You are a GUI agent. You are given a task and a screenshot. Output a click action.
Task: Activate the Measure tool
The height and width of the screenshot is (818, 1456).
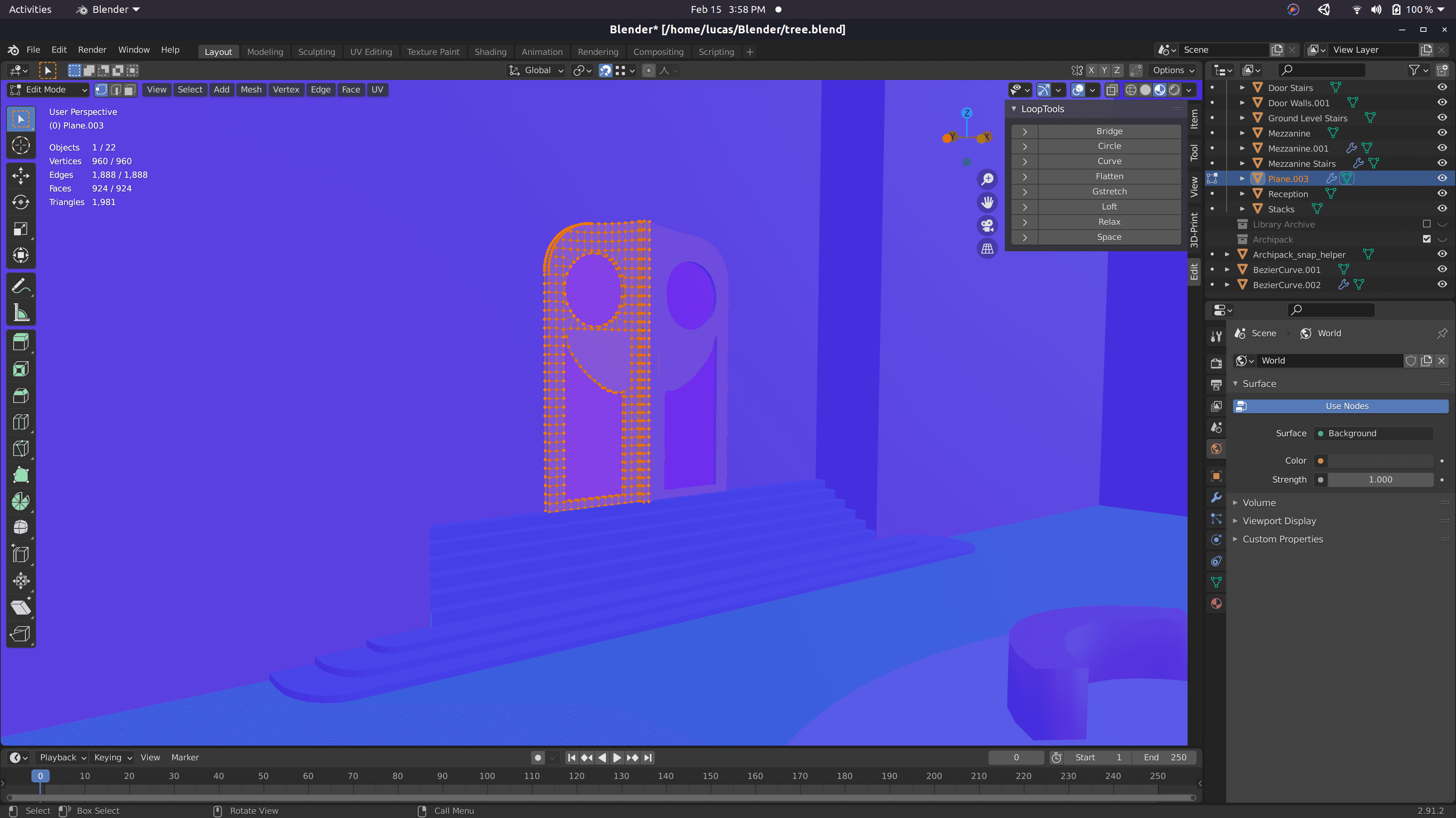[21, 312]
